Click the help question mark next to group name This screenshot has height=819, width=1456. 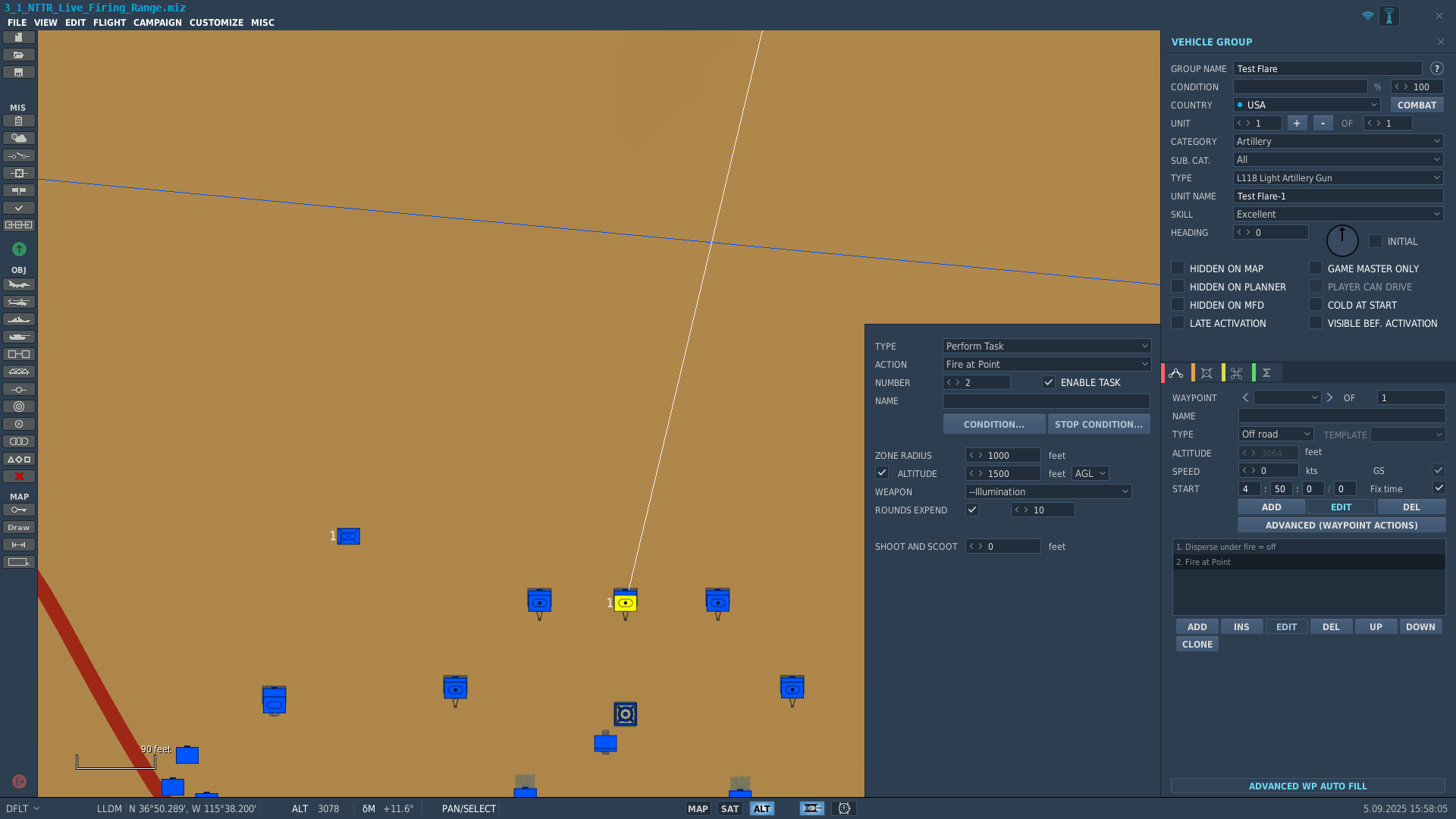click(1436, 68)
